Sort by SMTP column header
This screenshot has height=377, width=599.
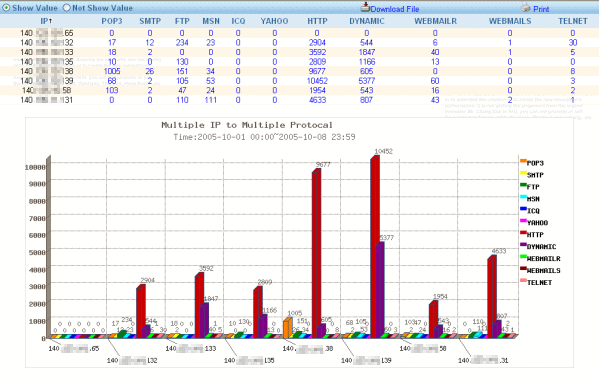click(x=150, y=21)
